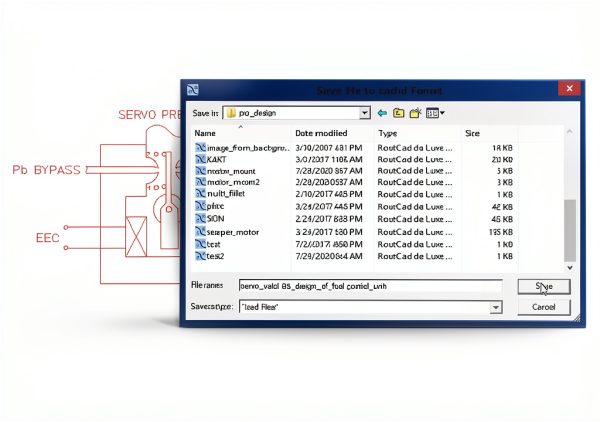Open the Save in folder dropdown

365,113
